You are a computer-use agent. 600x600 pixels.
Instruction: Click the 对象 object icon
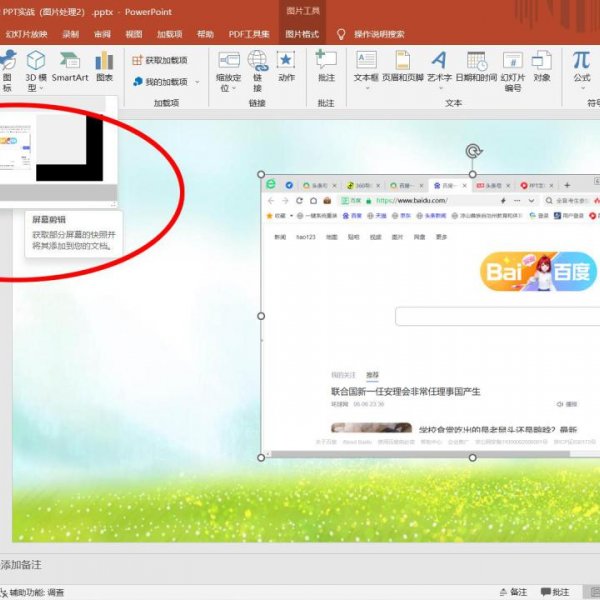click(541, 64)
